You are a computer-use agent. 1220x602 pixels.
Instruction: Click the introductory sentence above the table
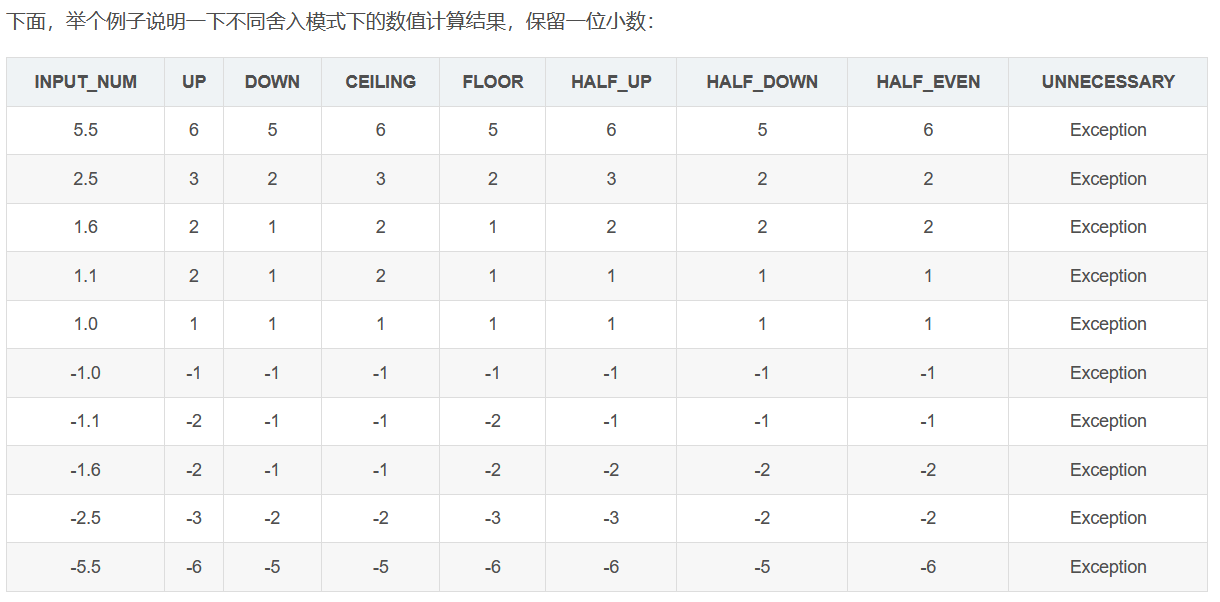330,21
